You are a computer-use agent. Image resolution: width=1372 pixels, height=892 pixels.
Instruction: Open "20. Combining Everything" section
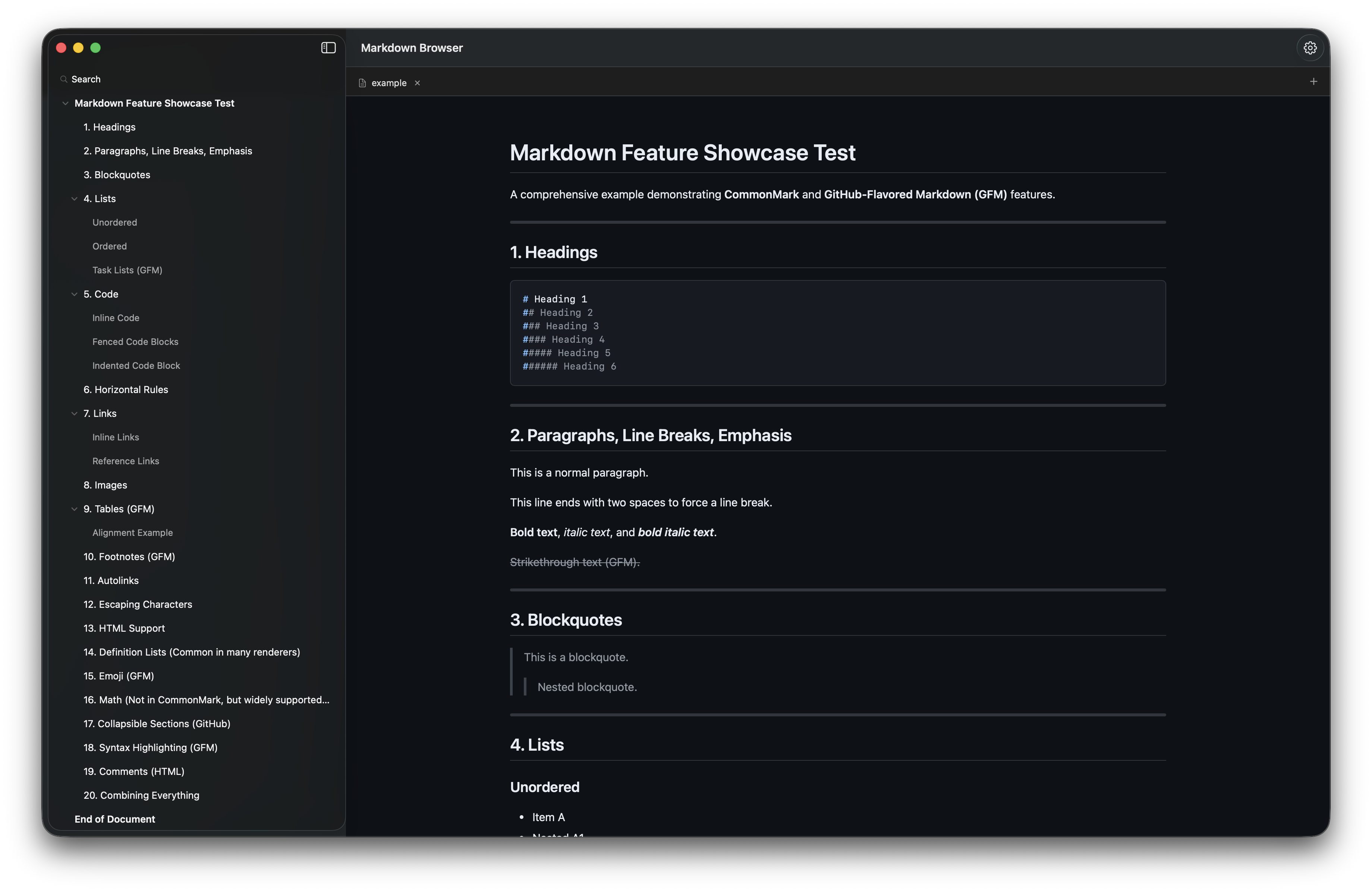click(x=141, y=795)
